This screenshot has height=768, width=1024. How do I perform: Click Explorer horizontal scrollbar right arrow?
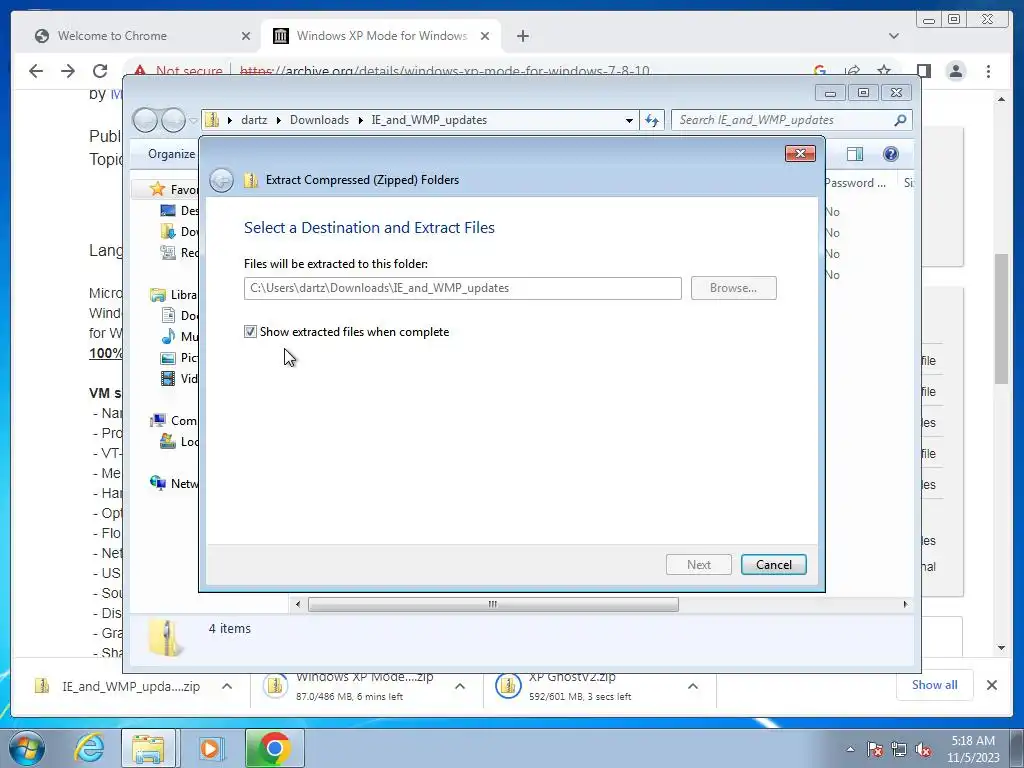(x=905, y=604)
